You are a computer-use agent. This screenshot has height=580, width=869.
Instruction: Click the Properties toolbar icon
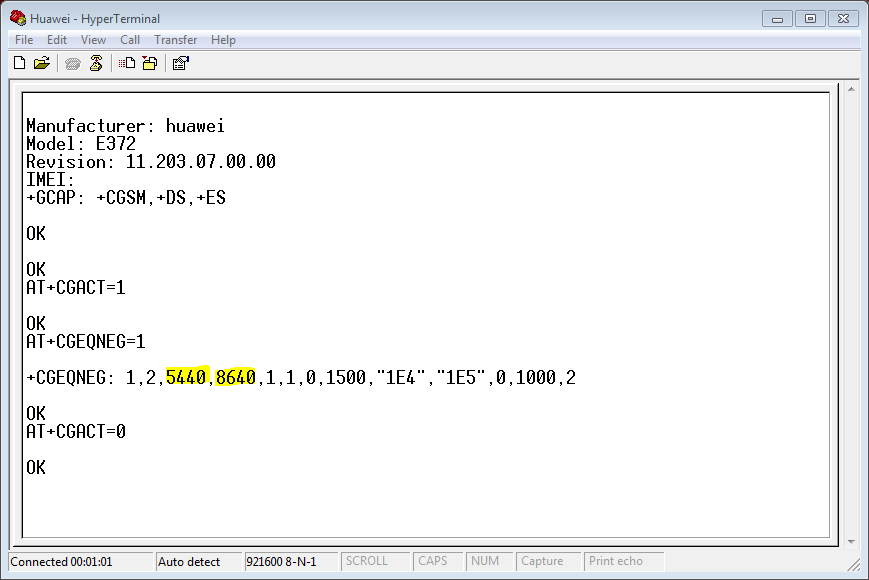click(181, 63)
